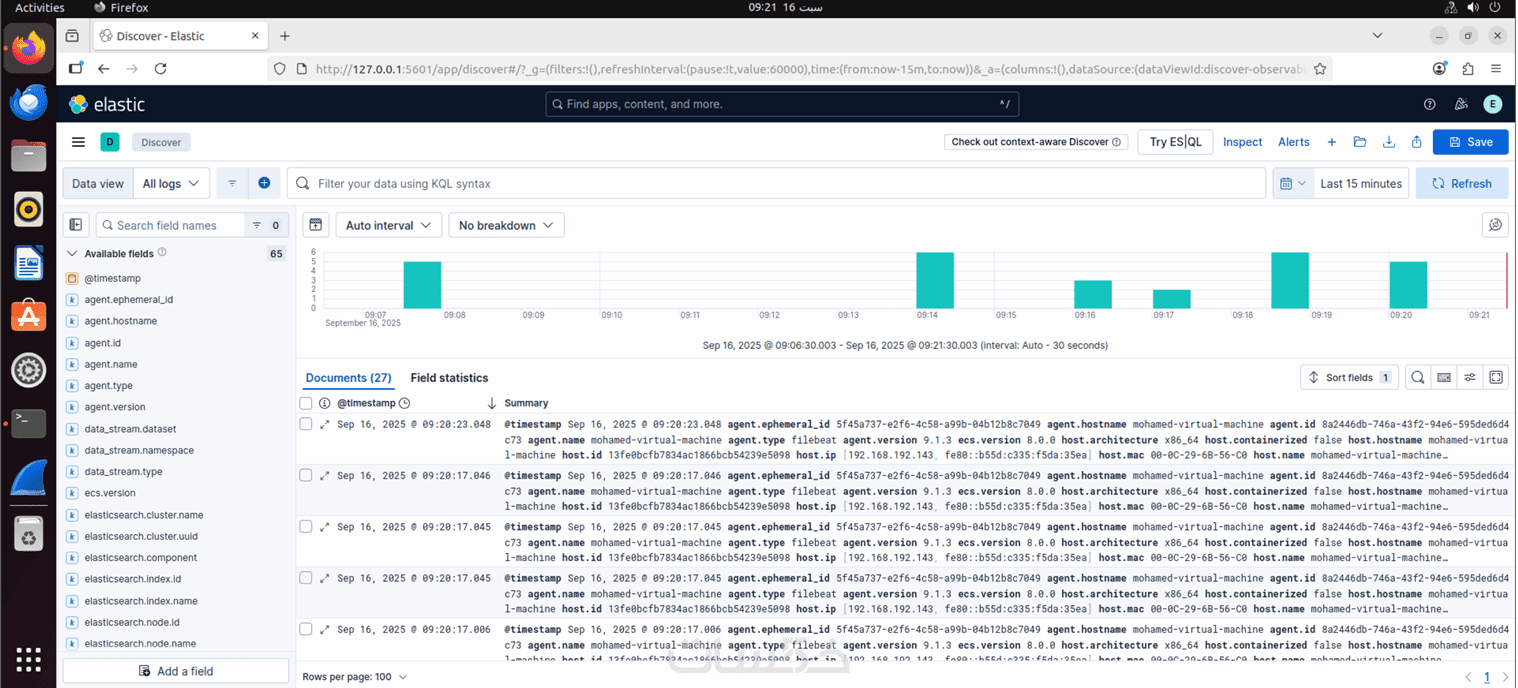Open the Auto interval dropdown
1518x688 pixels.
[389, 225]
